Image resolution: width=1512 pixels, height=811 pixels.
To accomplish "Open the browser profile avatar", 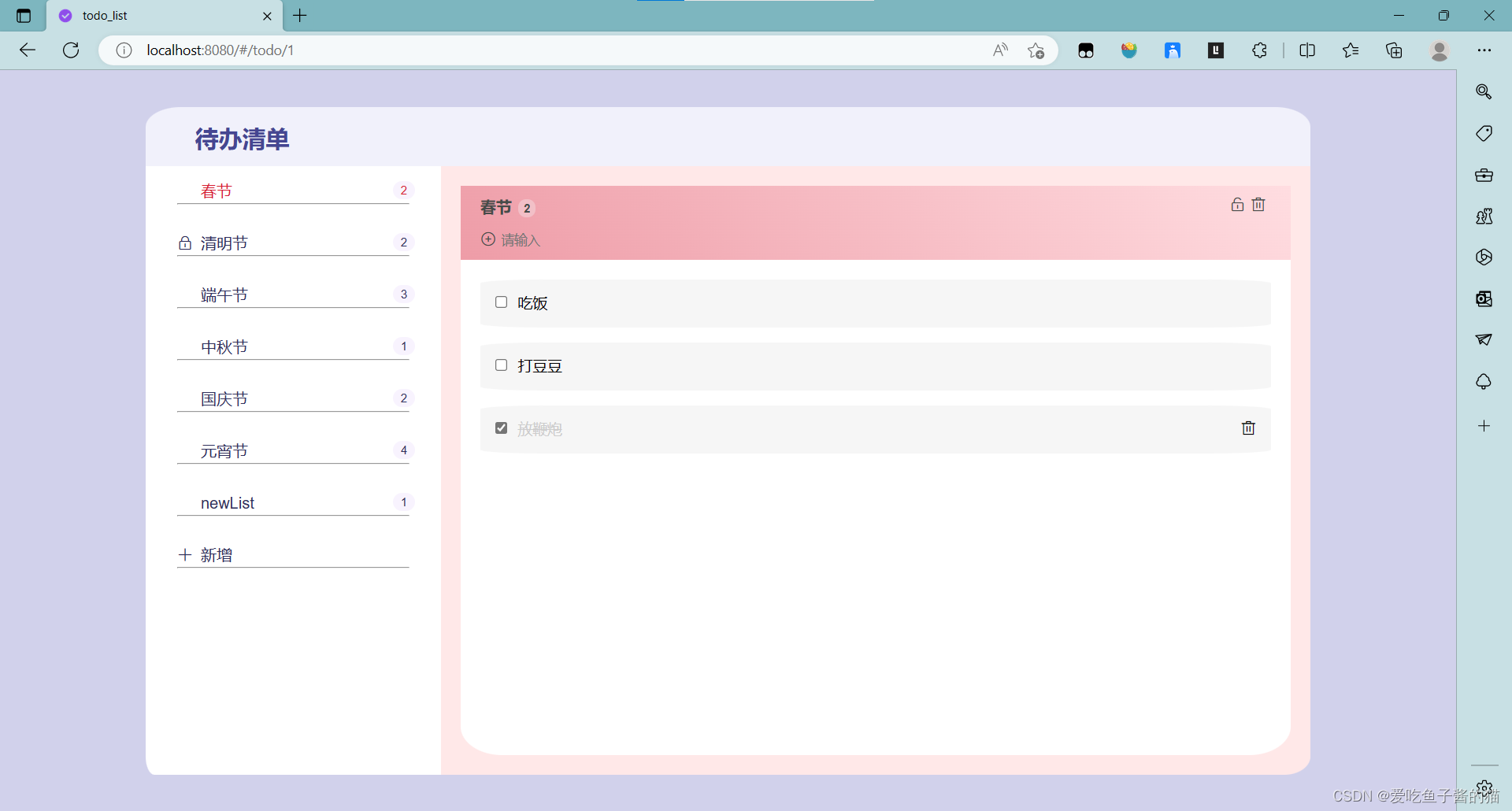I will coord(1440,50).
